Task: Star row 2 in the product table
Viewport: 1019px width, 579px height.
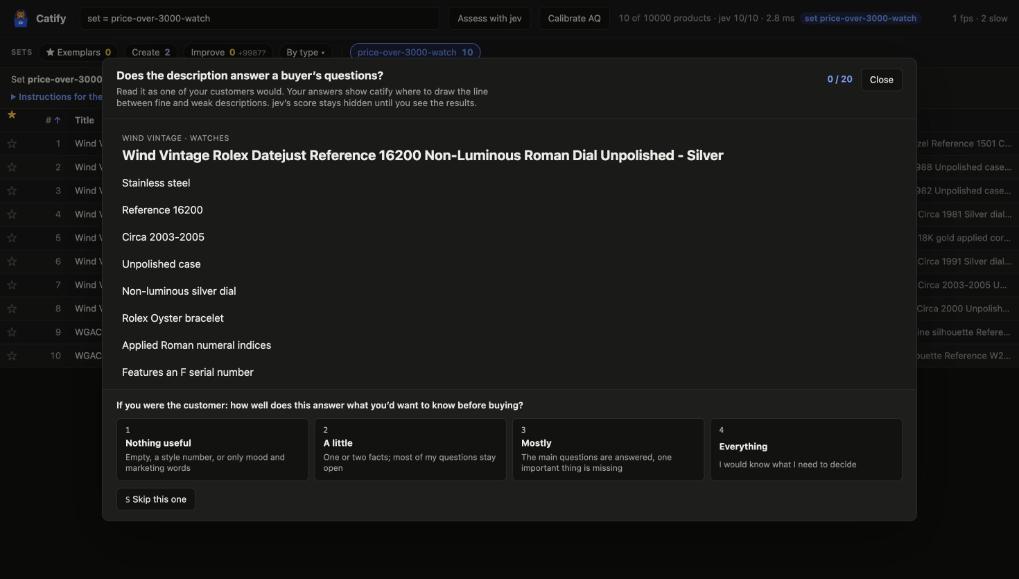Action: (12, 167)
